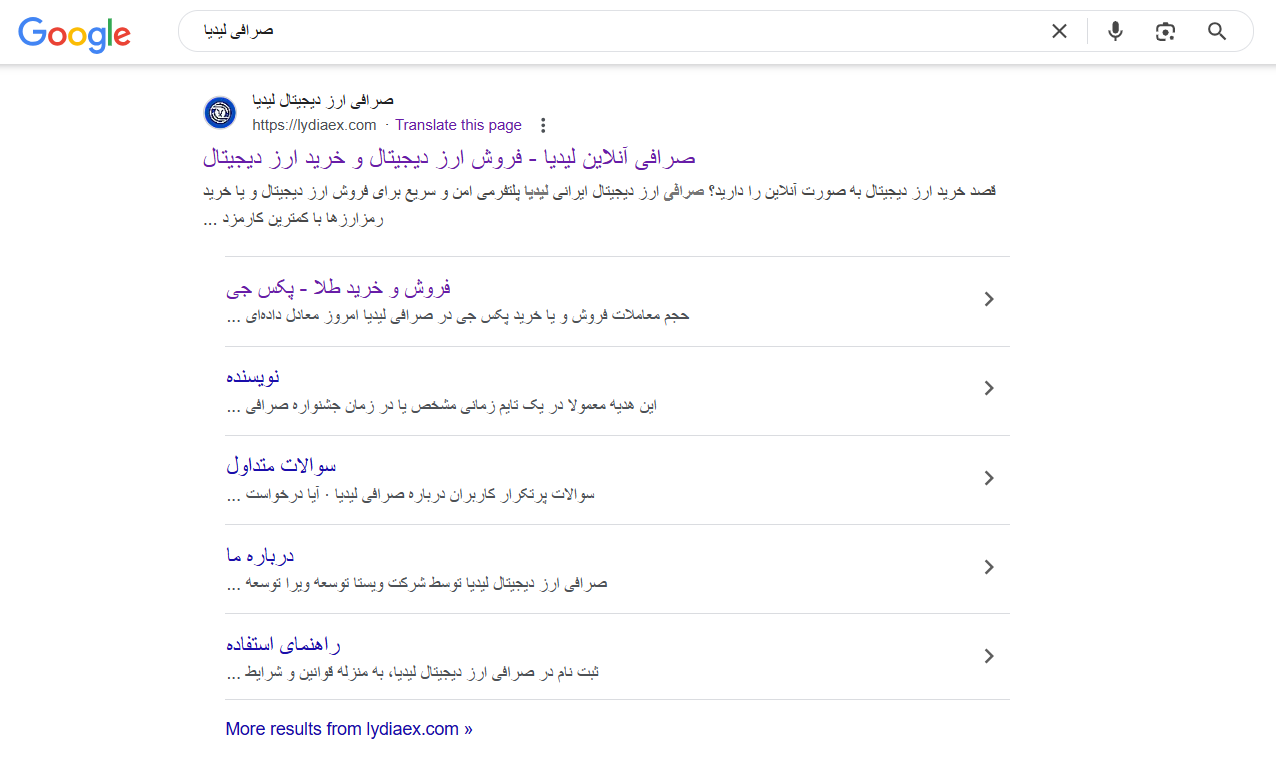Click the snippet این هدیه معمولا در یک تایم زمانی

click(442, 405)
